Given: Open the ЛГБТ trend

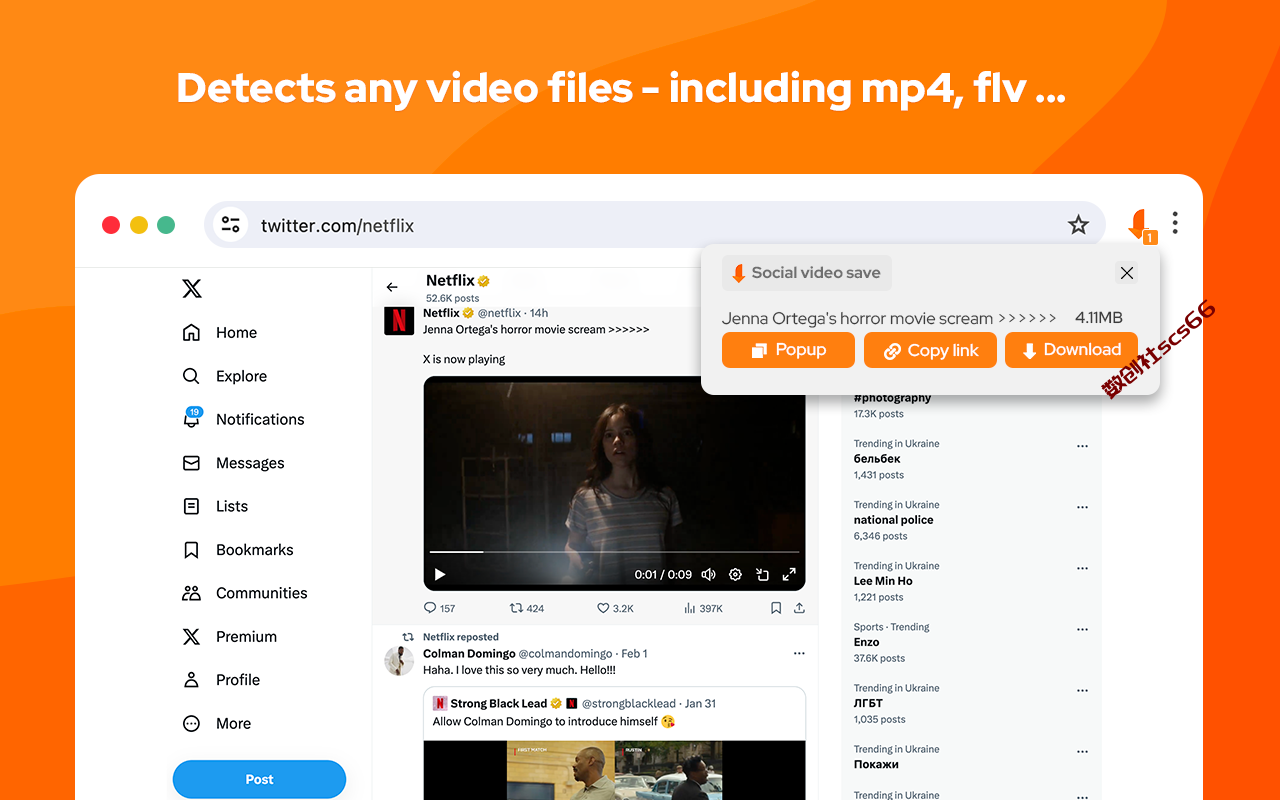Looking at the screenshot, I should [868, 703].
